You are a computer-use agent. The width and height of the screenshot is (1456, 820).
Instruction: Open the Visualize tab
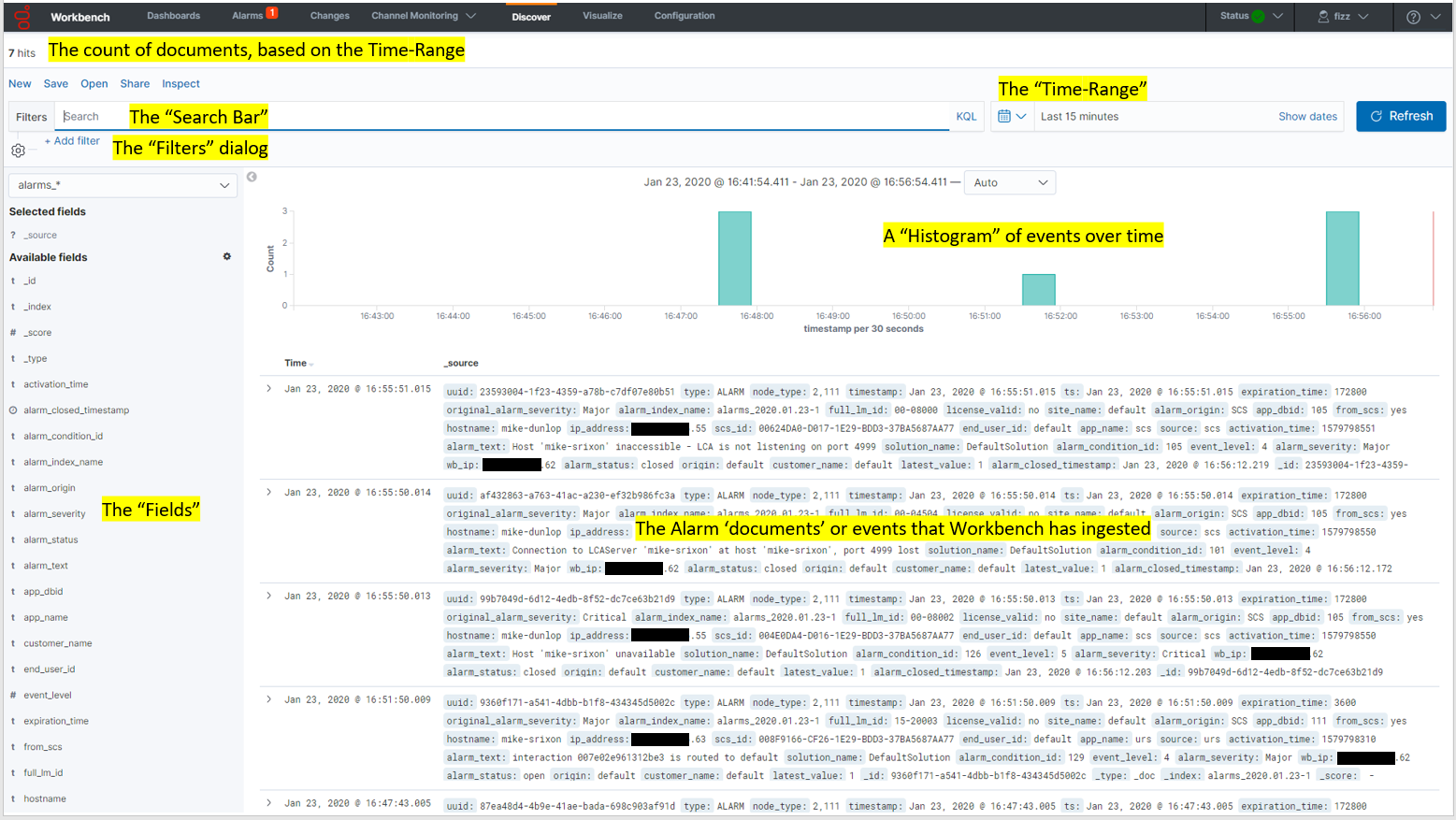(x=602, y=16)
